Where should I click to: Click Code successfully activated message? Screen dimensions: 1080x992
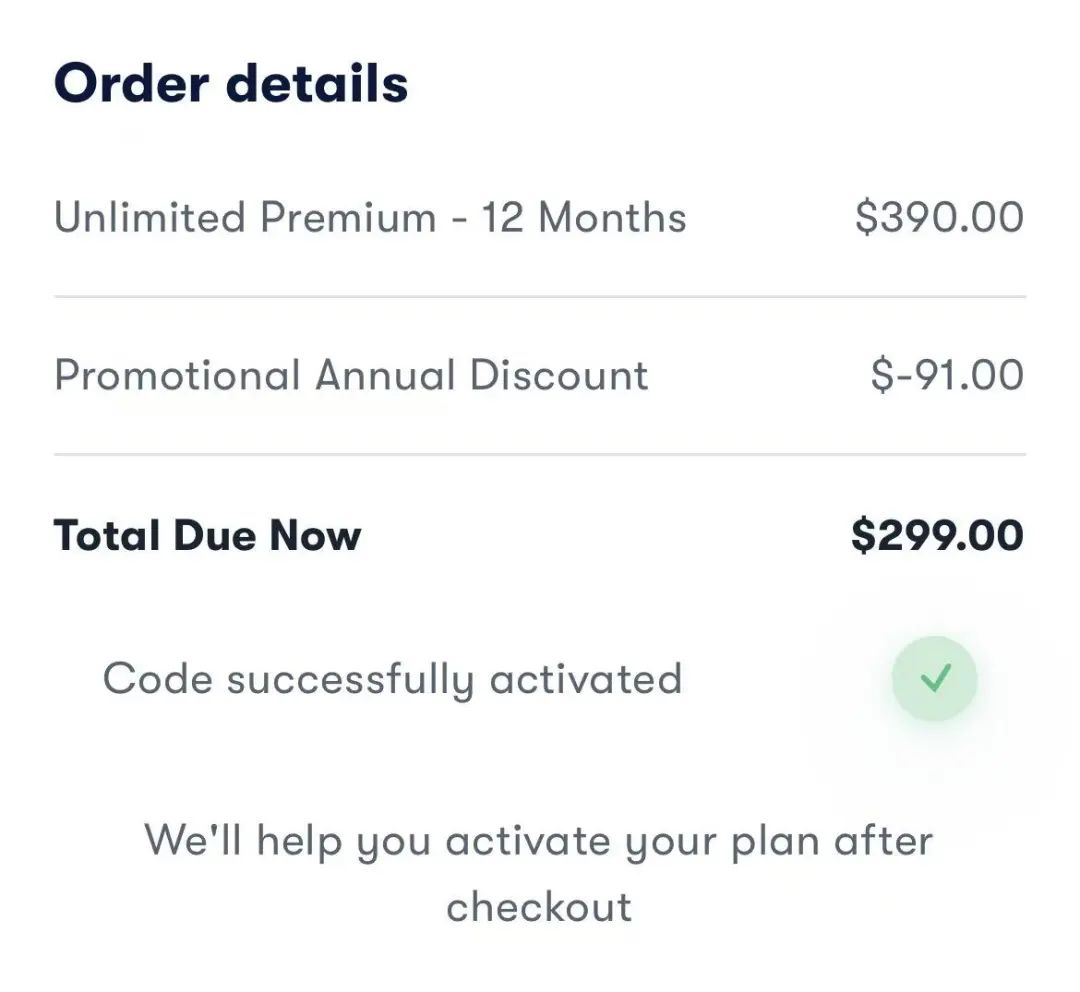click(x=392, y=679)
